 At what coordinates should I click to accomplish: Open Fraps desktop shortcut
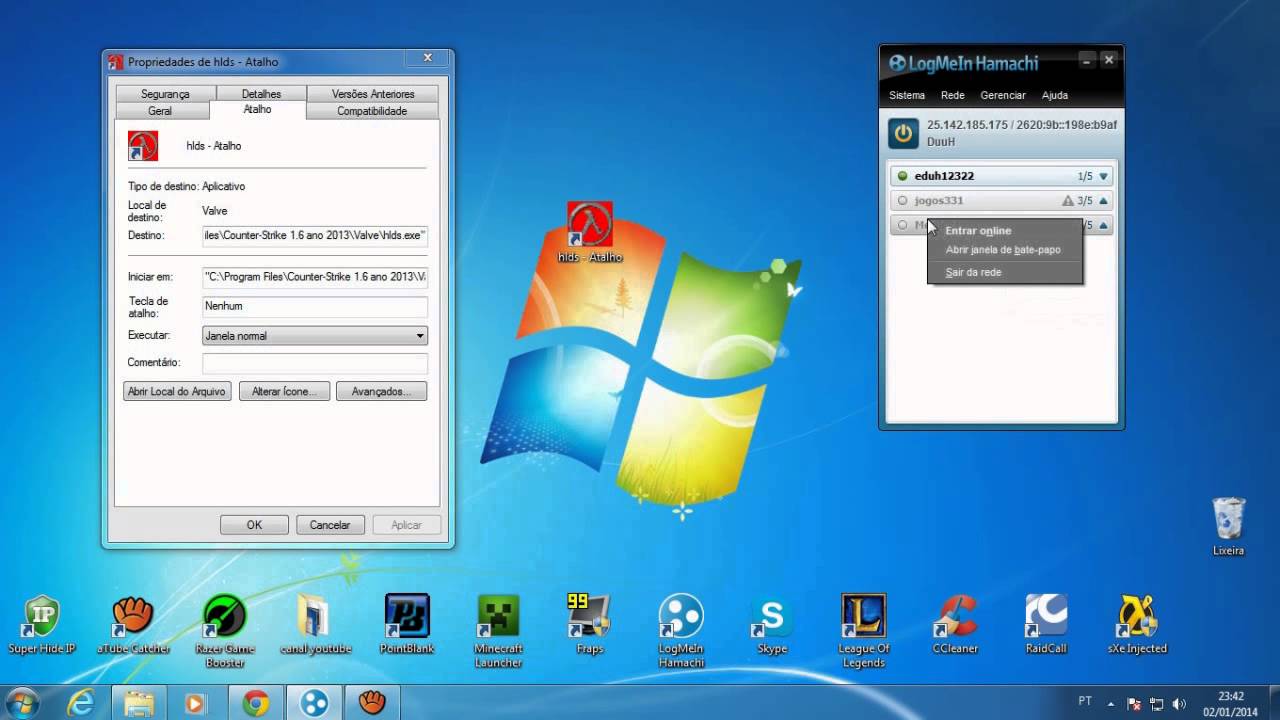tap(589, 625)
